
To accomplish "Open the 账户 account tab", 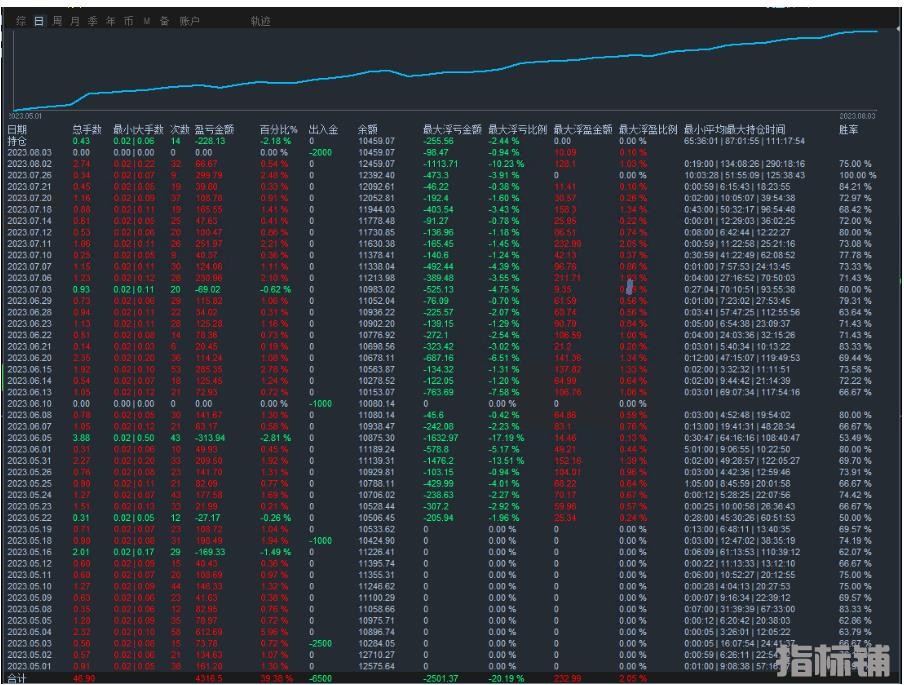I will point(190,21).
